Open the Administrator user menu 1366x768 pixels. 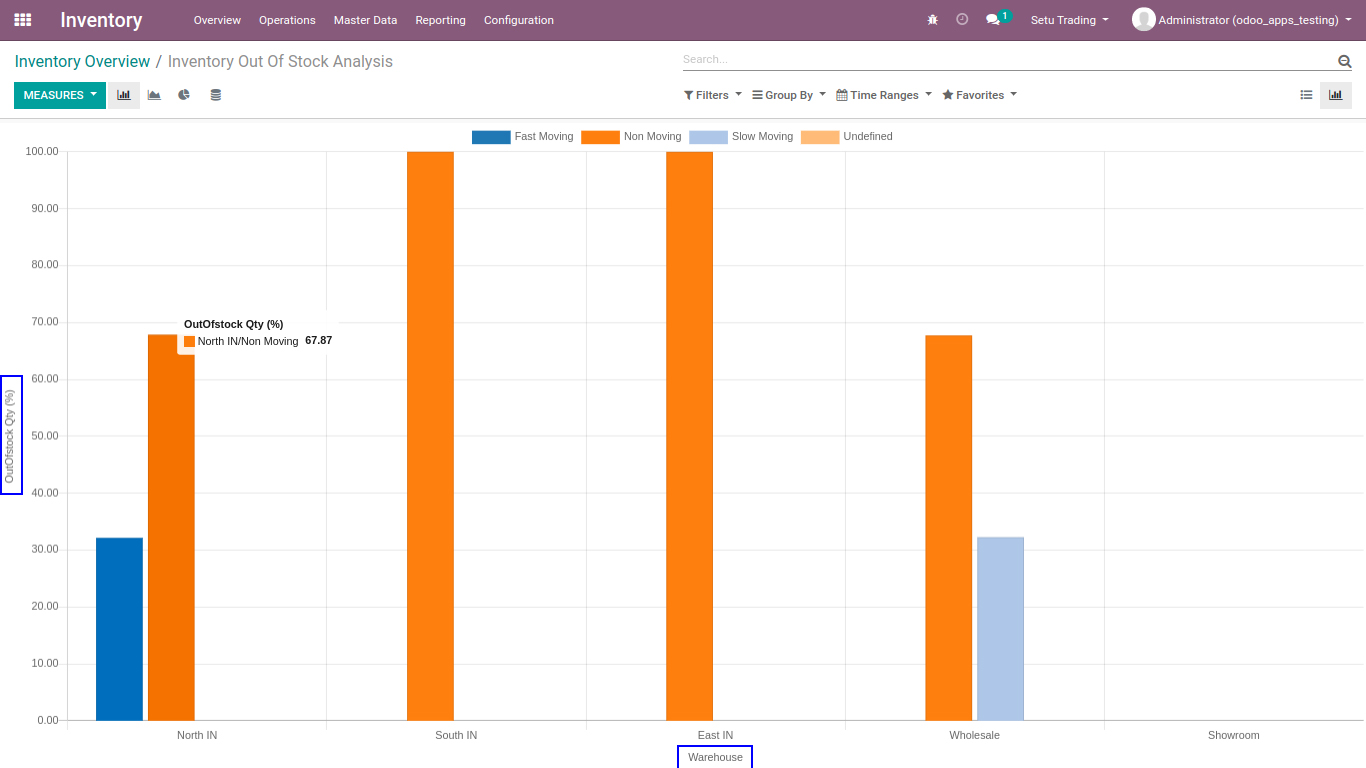pos(1242,20)
